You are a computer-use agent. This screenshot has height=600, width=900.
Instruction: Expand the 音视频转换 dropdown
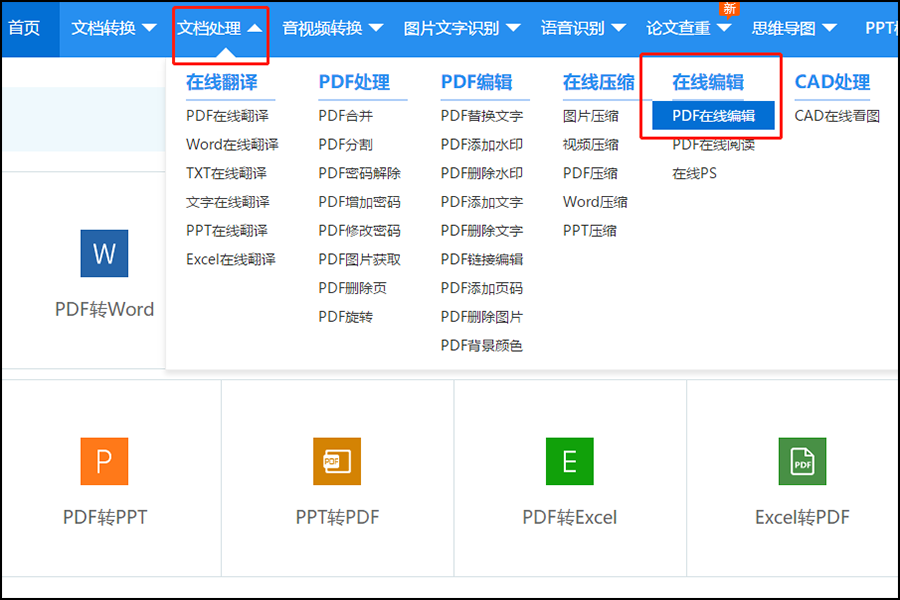pyautogui.click(x=333, y=28)
